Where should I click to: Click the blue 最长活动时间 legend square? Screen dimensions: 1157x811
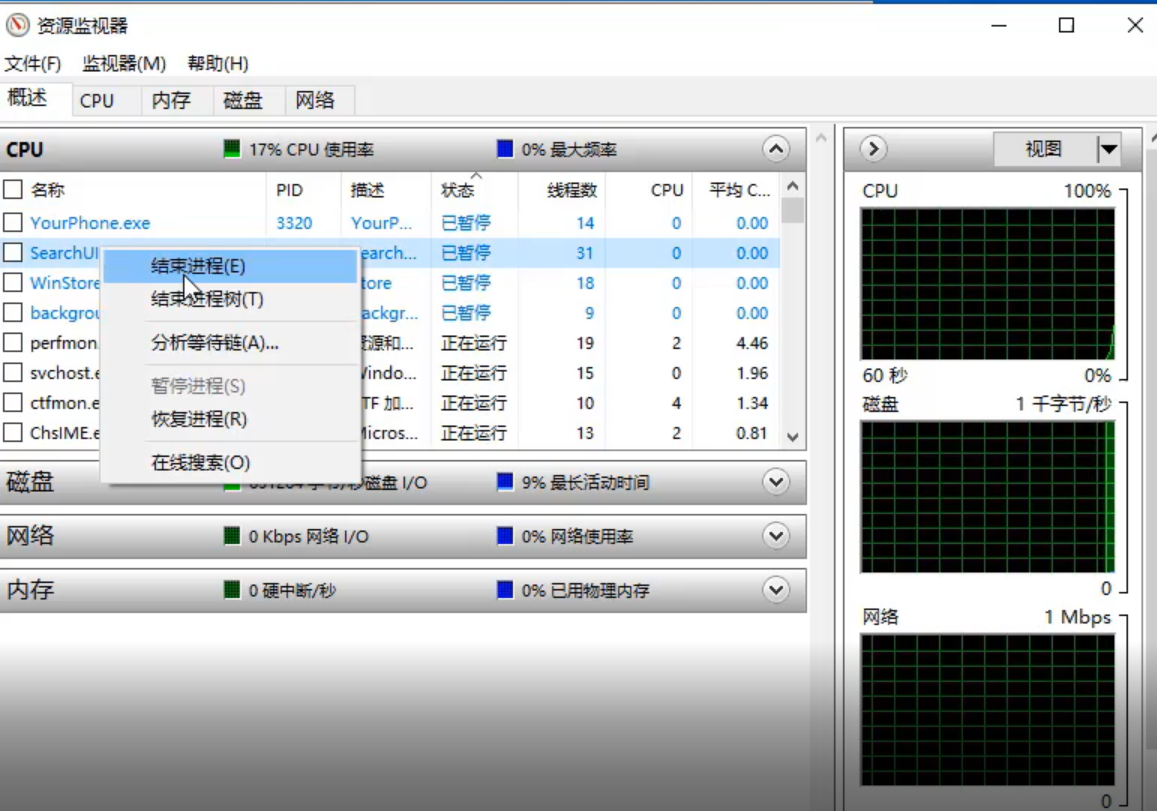click(x=503, y=482)
